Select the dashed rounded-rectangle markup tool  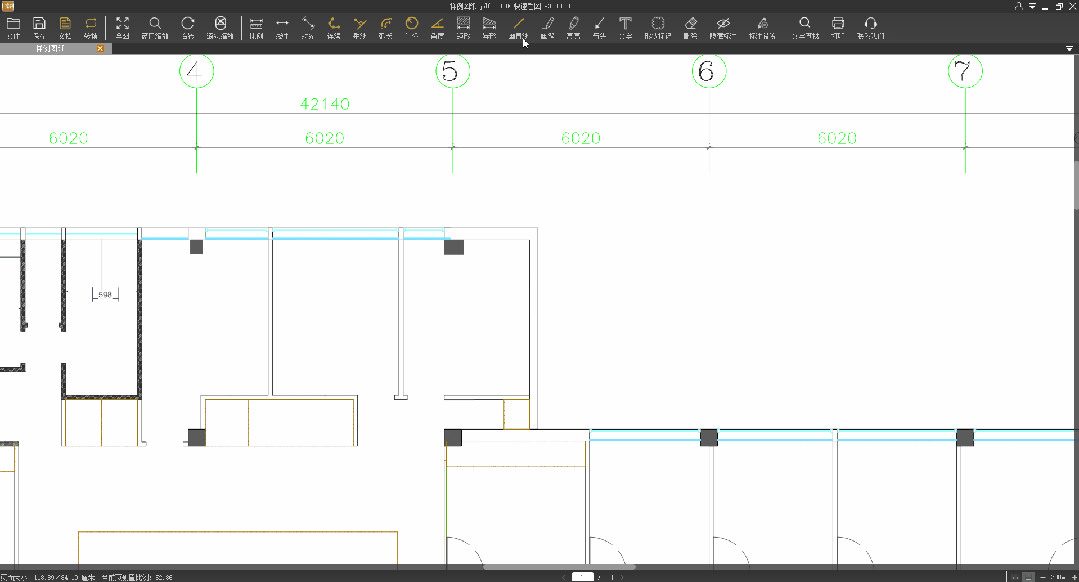pos(658,28)
